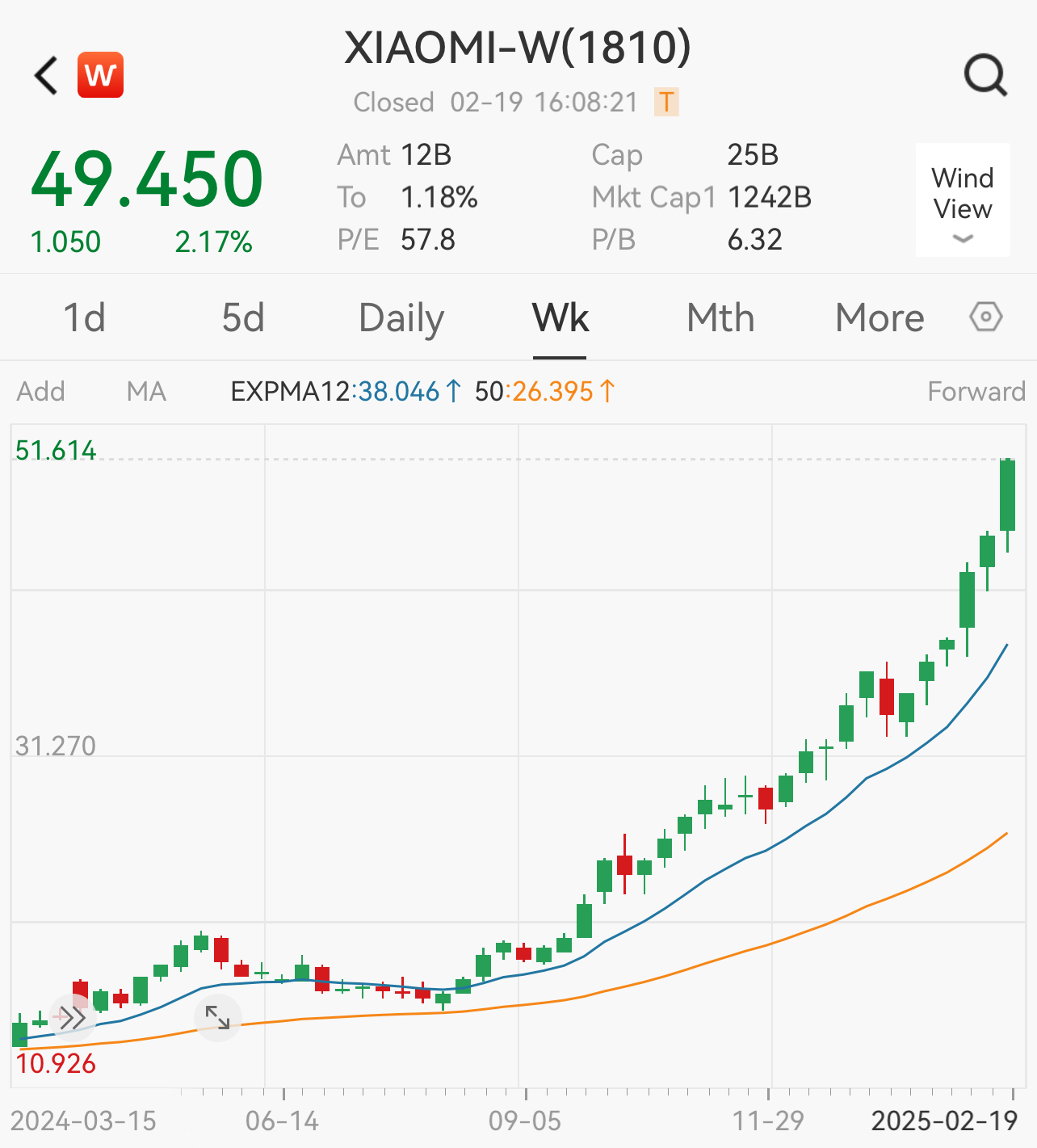Tap the 06-14 date axis label
Image resolution: width=1037 pixels, height=1148 pixels.
[283, 1121]
